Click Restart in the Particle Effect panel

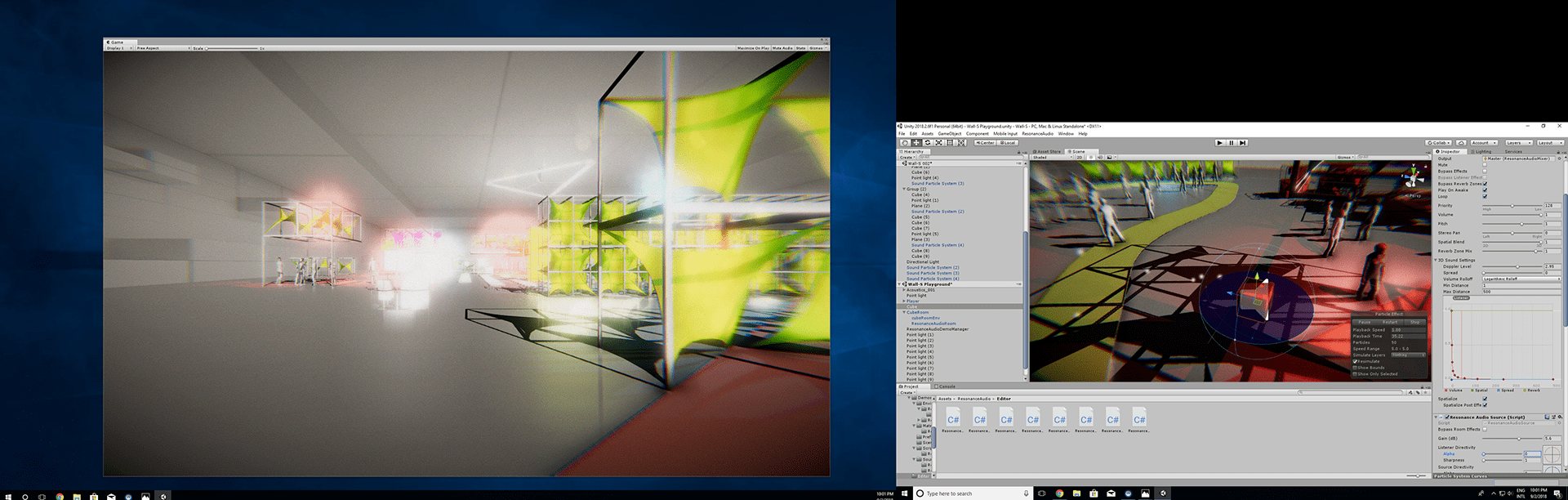pos(1389,322)
